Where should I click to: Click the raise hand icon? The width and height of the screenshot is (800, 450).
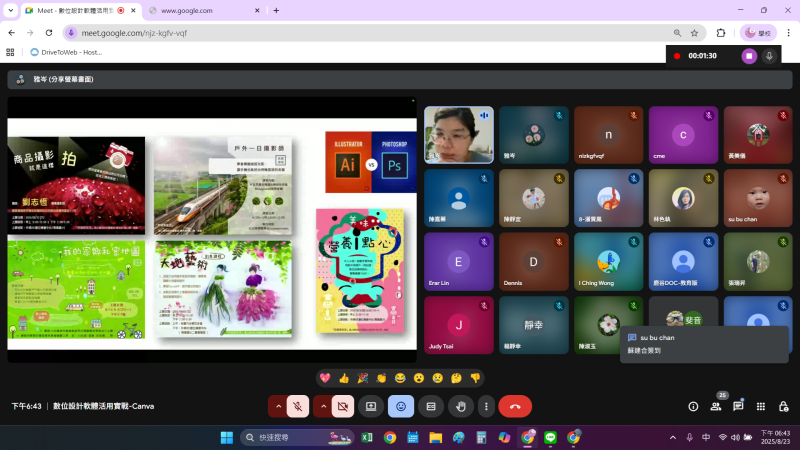461,406
